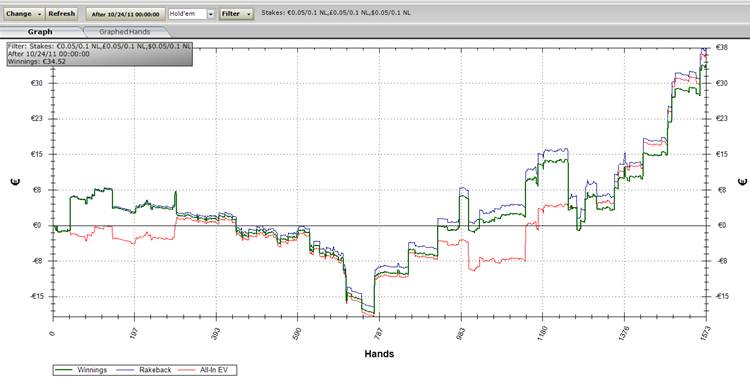Select the red All-In EV legend entry

[x=208, y=370]
